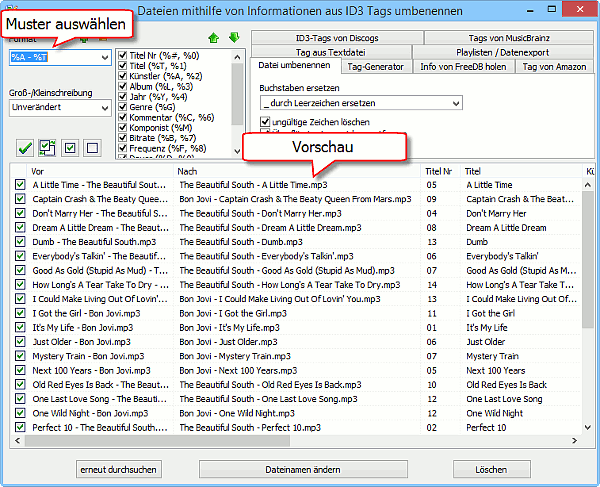Open the 'Tags von MusicBrainz' tab
600x487 pixels.
[x=510, y=37]
